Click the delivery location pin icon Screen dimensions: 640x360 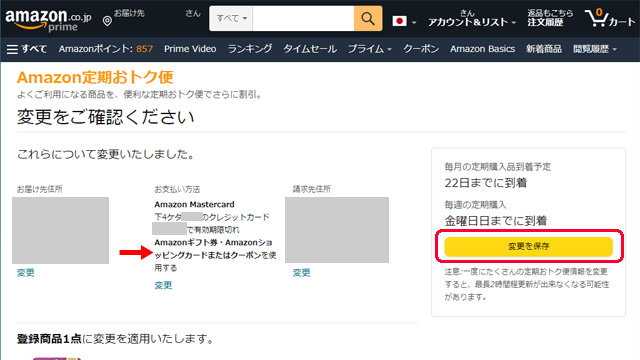click(107, 21)
